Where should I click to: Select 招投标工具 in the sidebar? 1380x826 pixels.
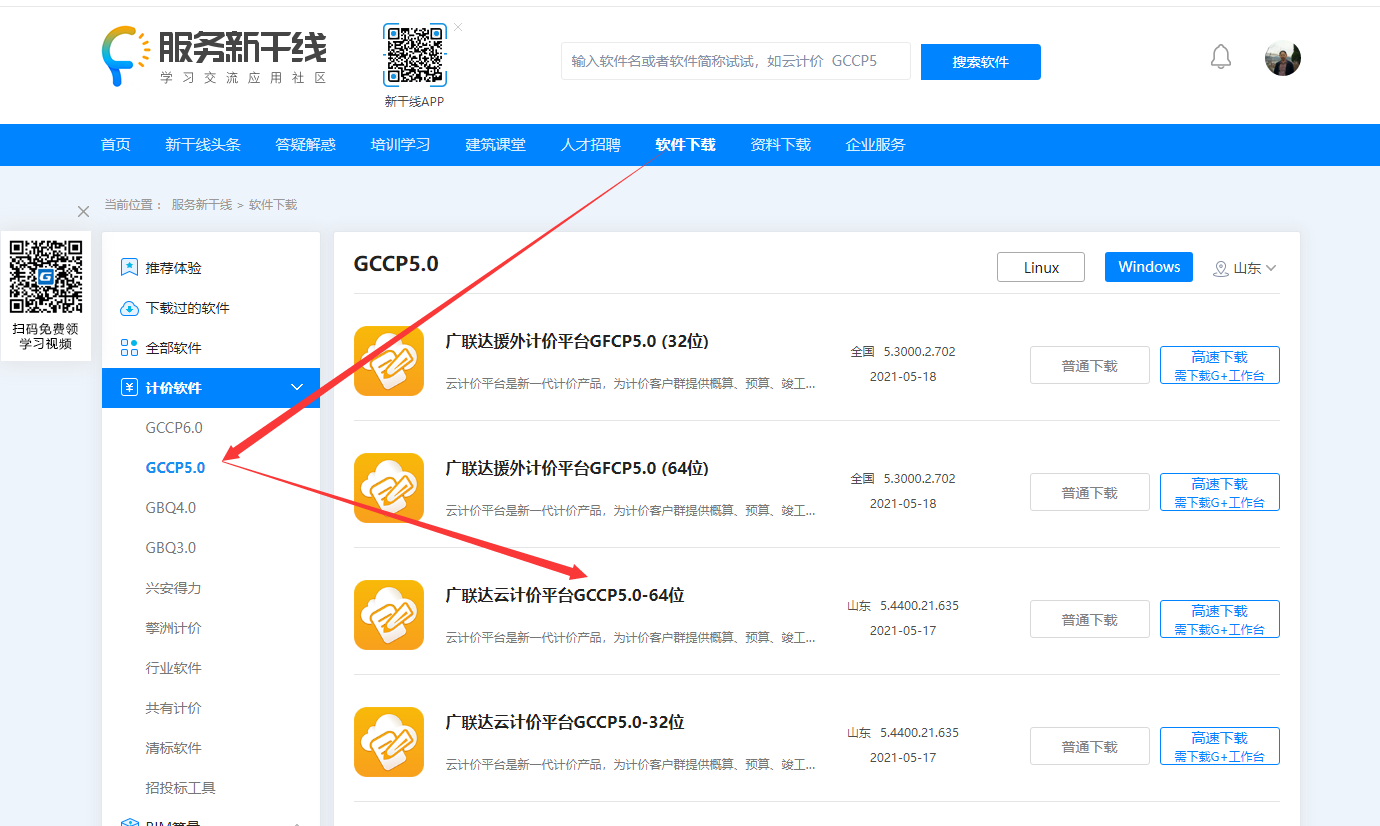click(x=180, y=788)
